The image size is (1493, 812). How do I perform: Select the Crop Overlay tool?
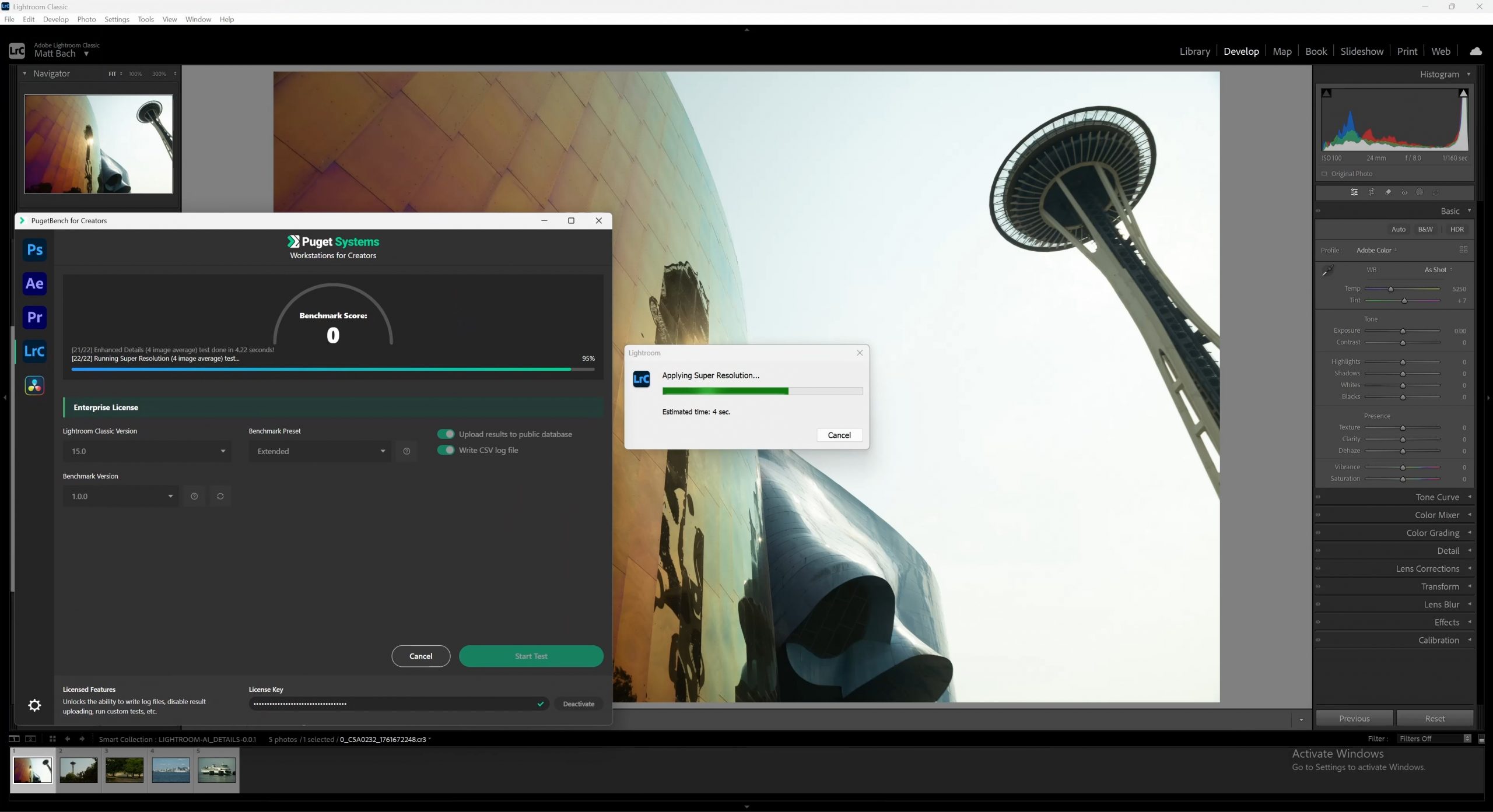tap(1371, 192)
